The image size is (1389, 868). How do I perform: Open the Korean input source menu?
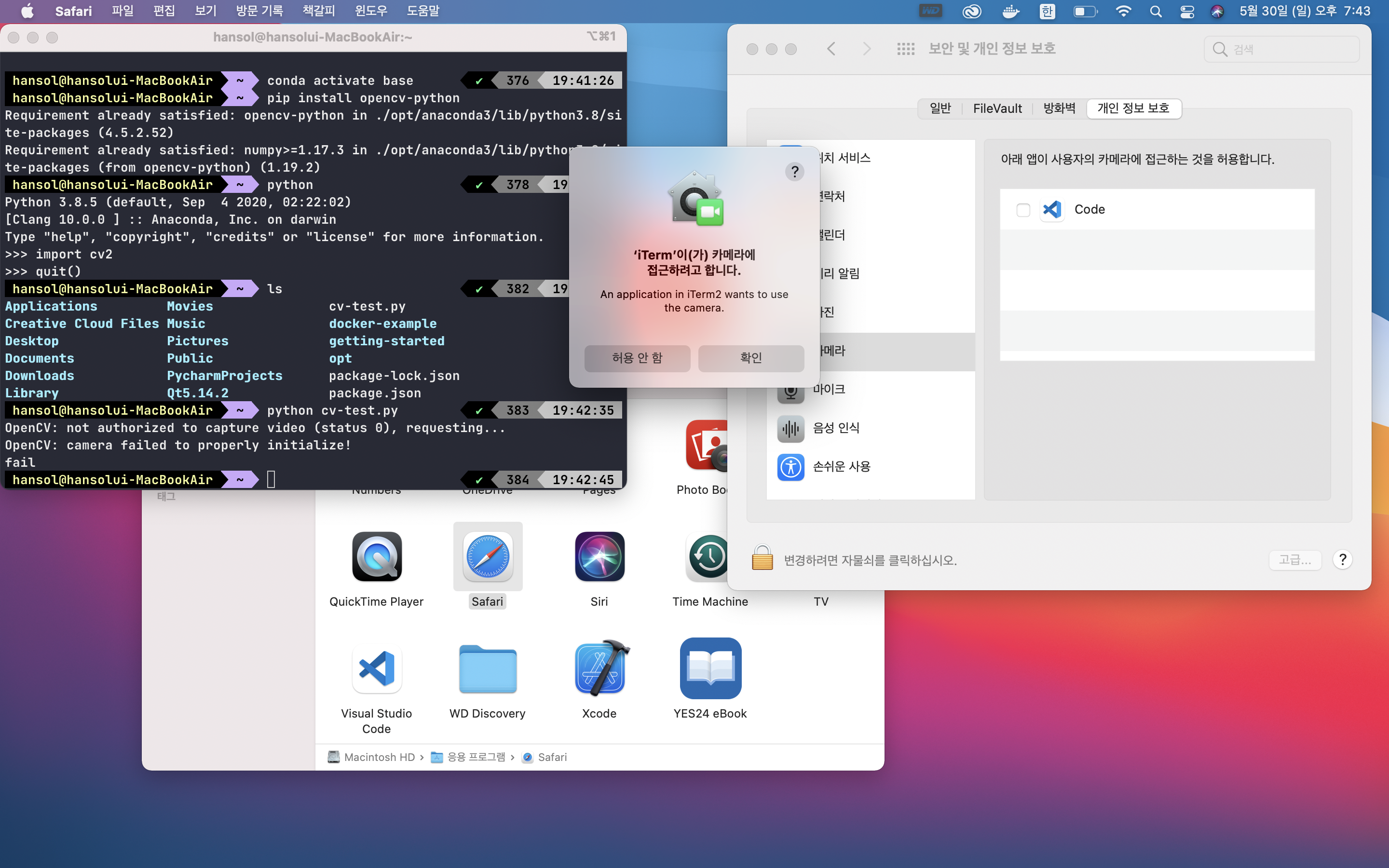(1047, 11)
